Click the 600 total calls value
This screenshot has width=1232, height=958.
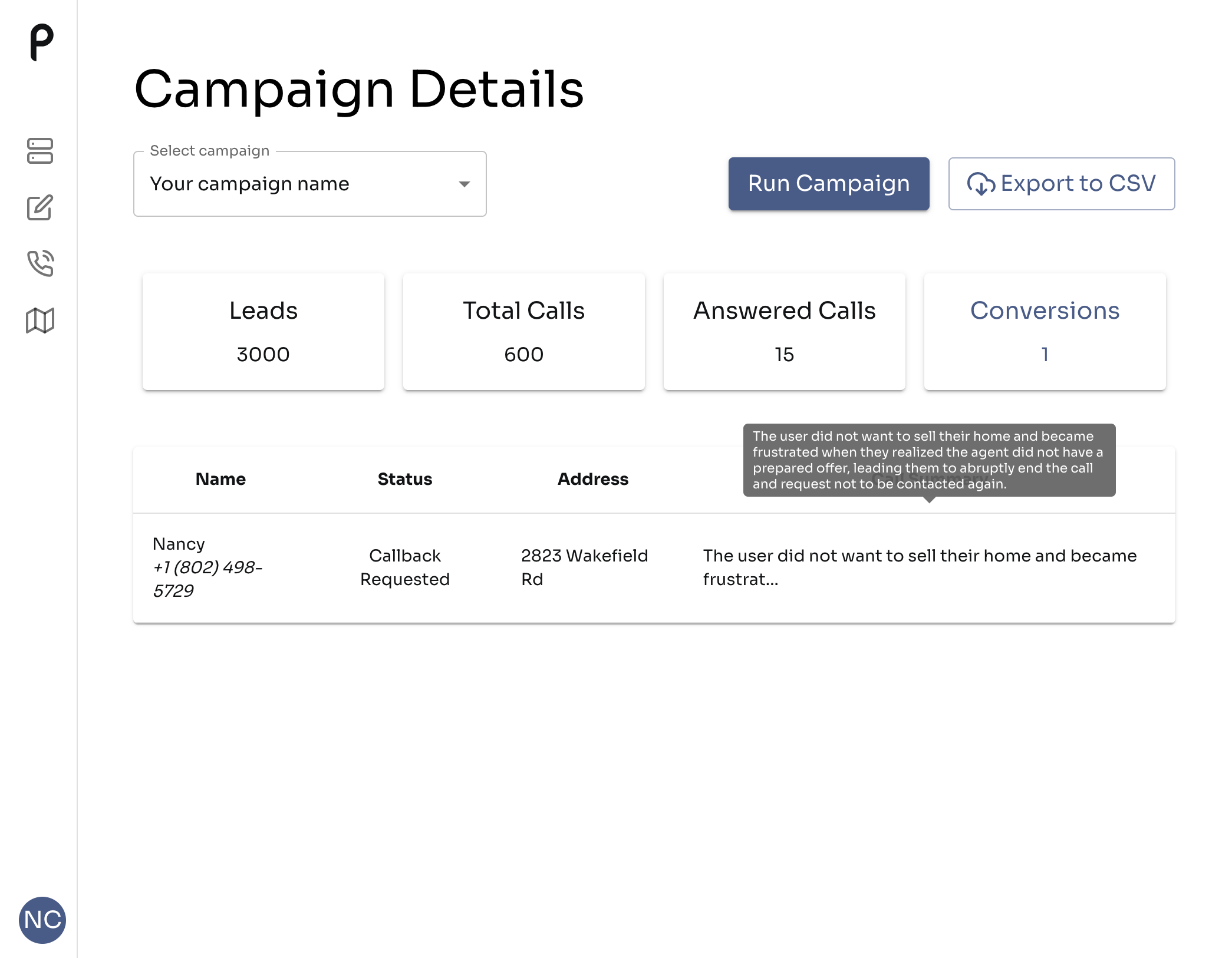tap(524, 355)
